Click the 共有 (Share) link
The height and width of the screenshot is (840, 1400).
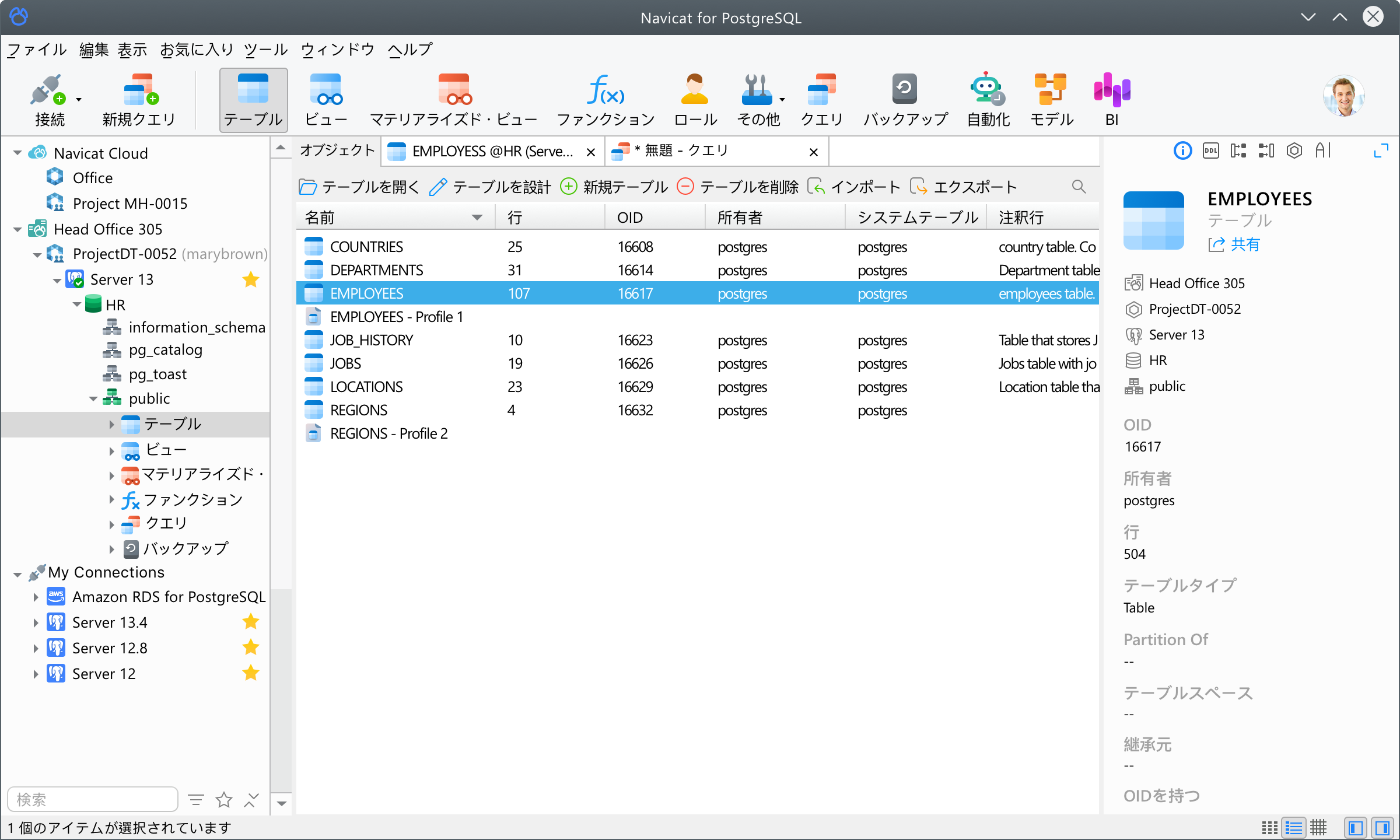(x=1234, y=244)
